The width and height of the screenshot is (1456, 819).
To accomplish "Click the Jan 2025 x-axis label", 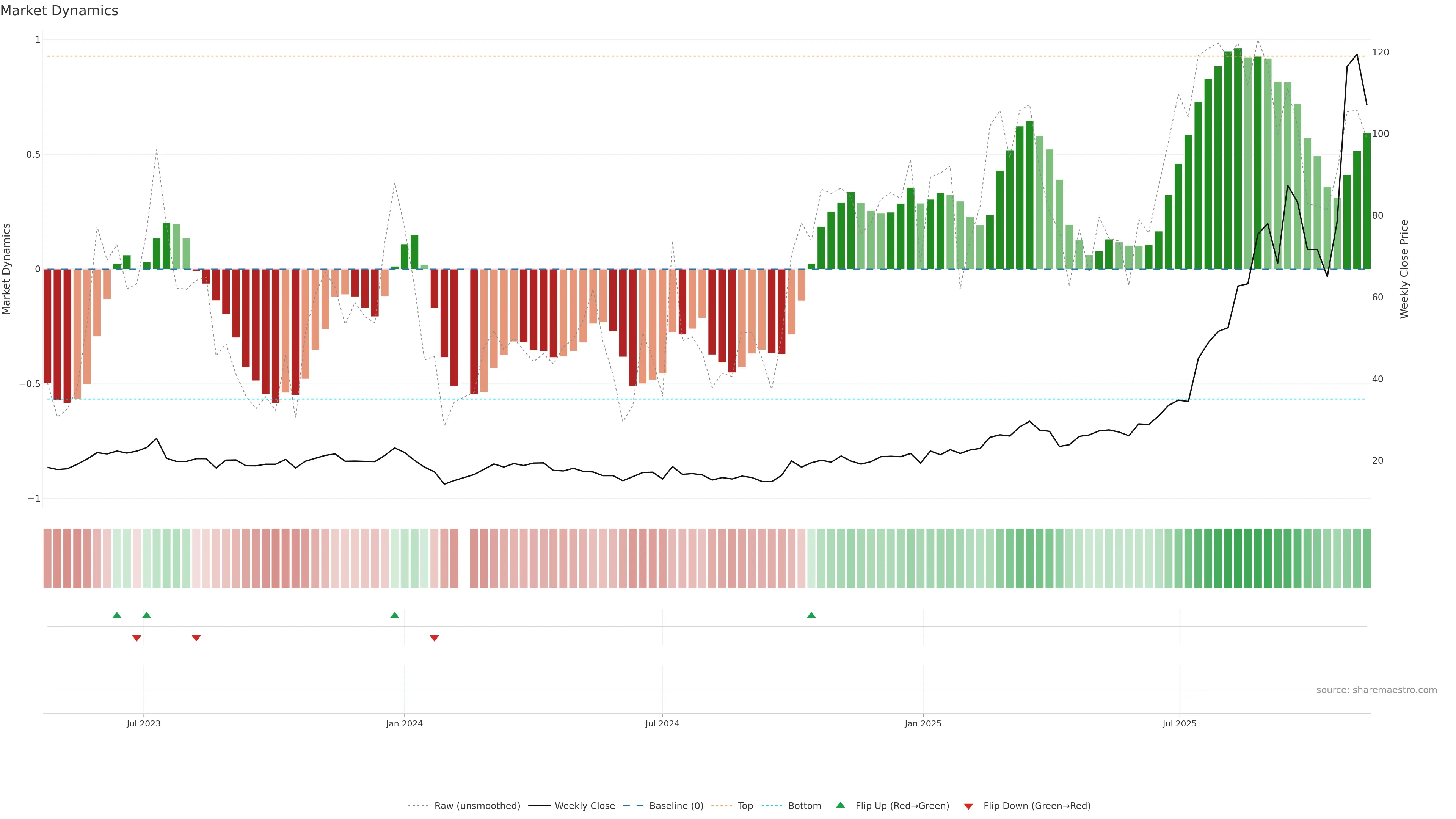I will click(923, 723).
